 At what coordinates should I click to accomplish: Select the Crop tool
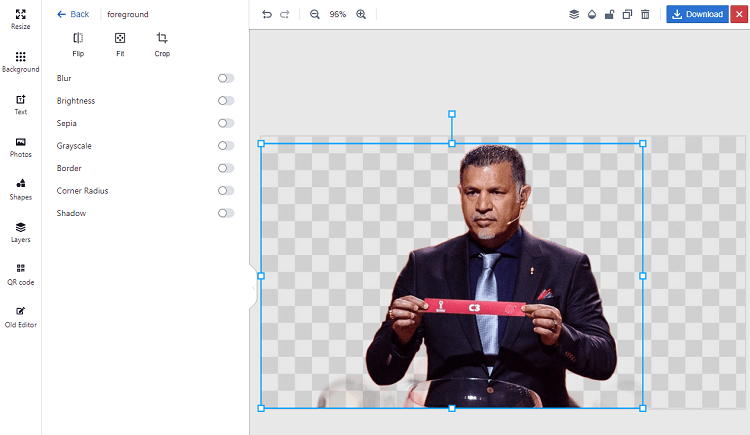(x=162, y=45)
